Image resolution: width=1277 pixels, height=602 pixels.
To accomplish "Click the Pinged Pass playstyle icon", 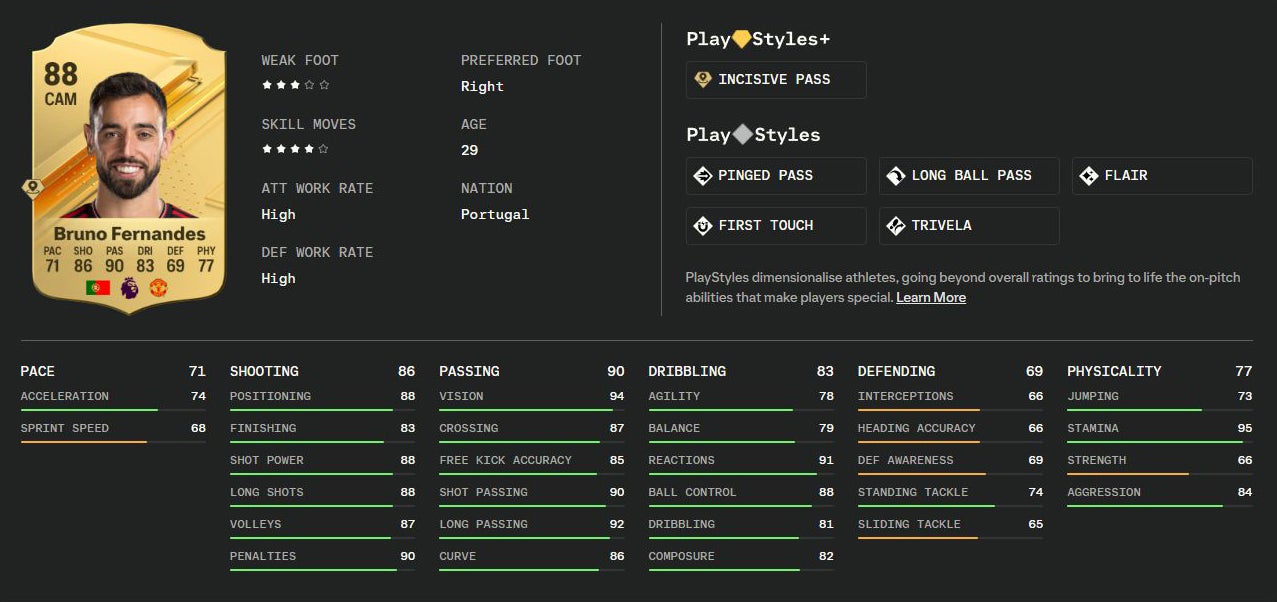I will [703, 175].
